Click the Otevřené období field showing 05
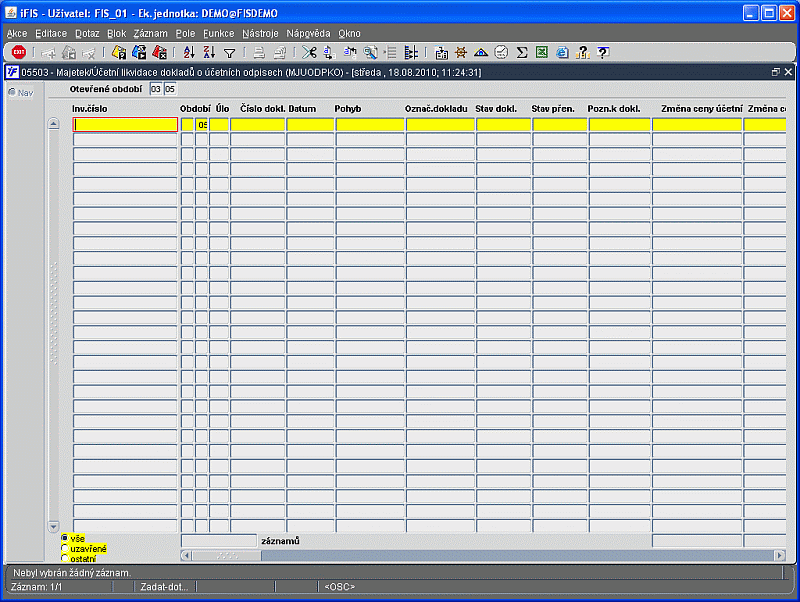This screenshot has height=602, width=800. (x=170, y=89)
